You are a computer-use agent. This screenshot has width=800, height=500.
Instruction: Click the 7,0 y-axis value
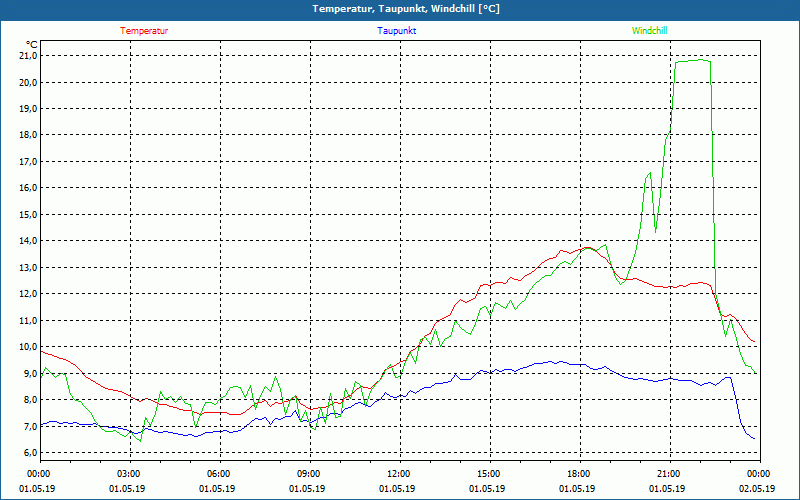[x=30, y=426]
